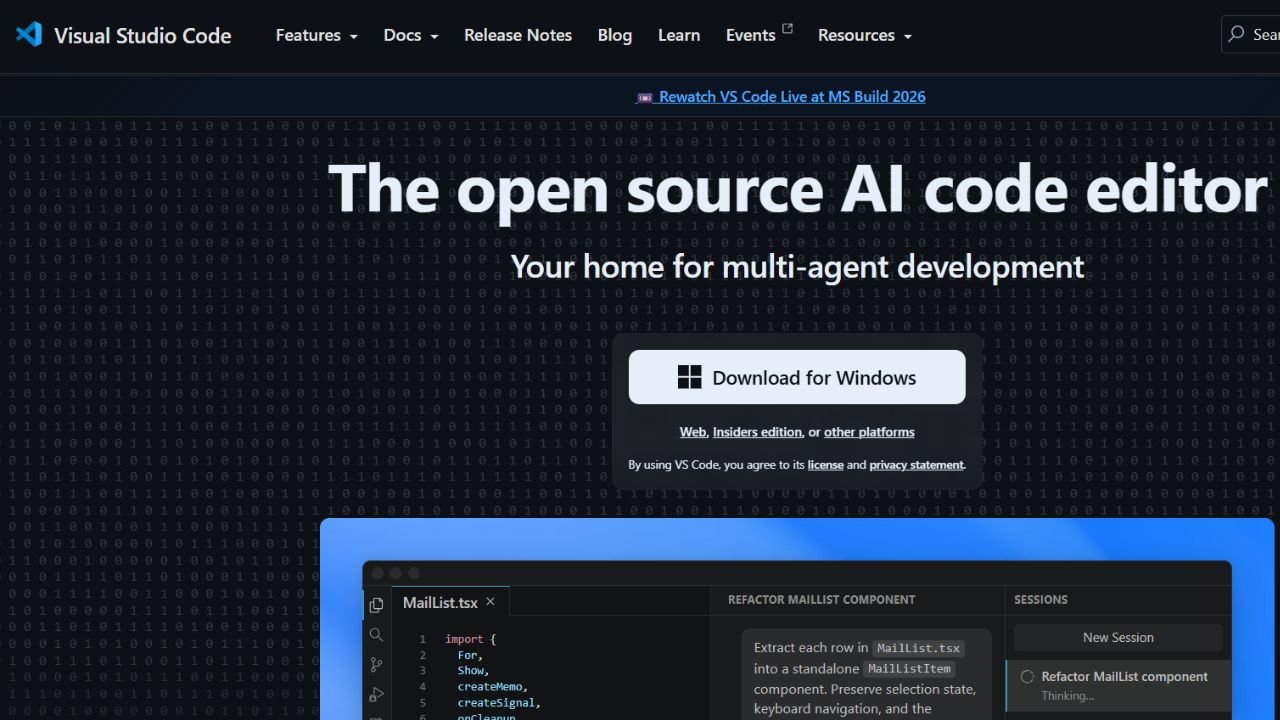The height and width of the screenshot is (720, 1280).
Task: Expand the Docs dropdown menu
Action: click(x=411, y=35)
